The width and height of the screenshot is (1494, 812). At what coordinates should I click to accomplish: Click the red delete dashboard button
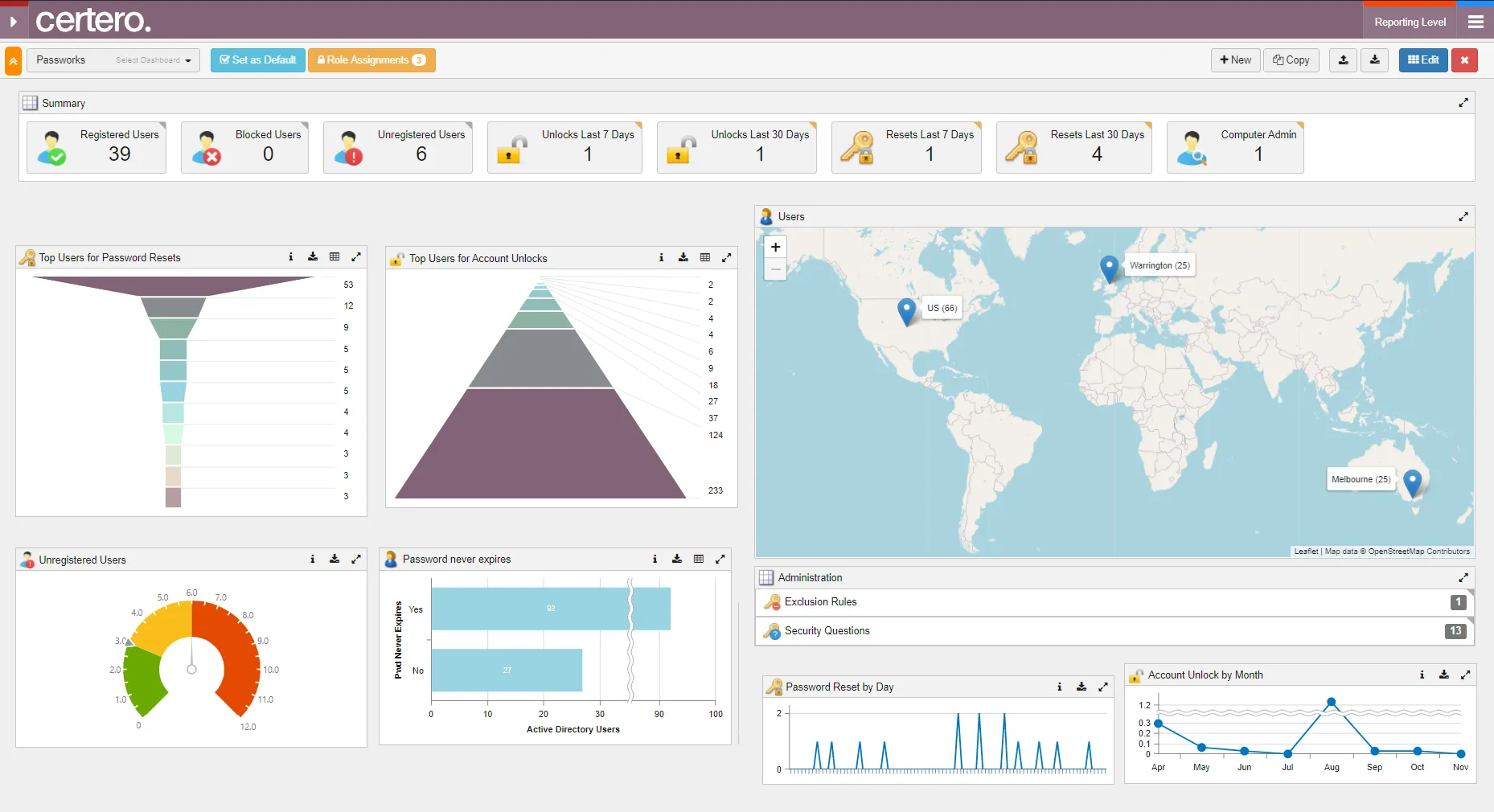coord(1464,60)
